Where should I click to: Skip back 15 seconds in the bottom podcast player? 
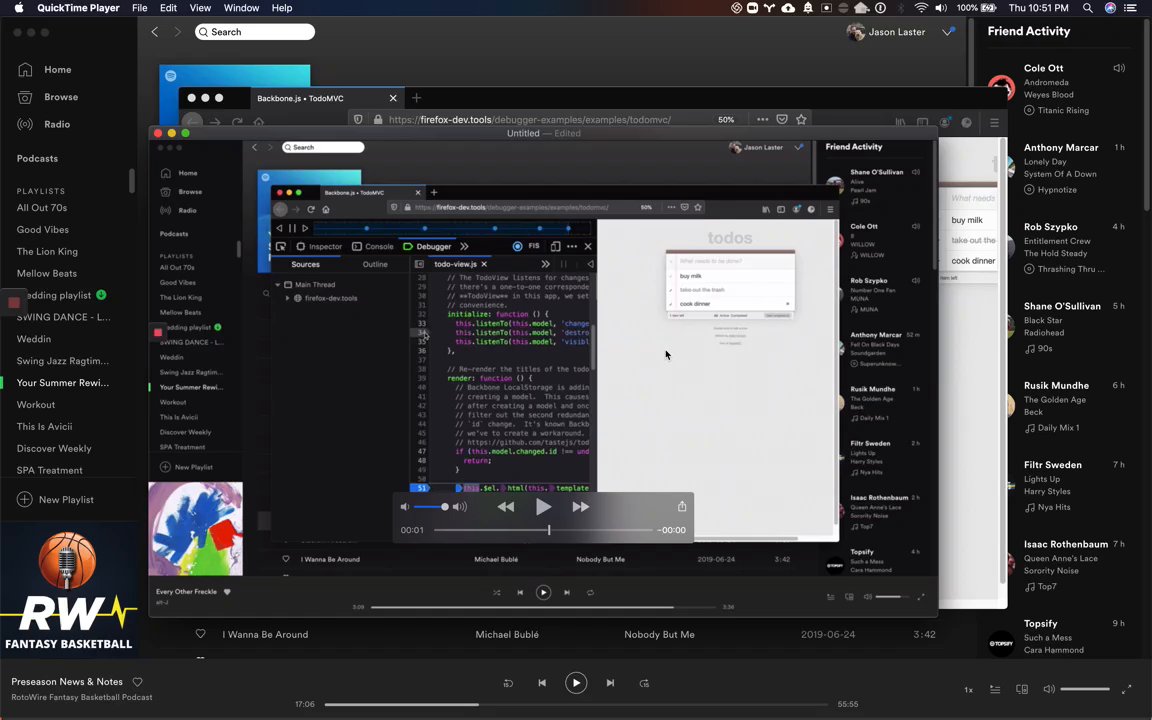tap(508, 683)
